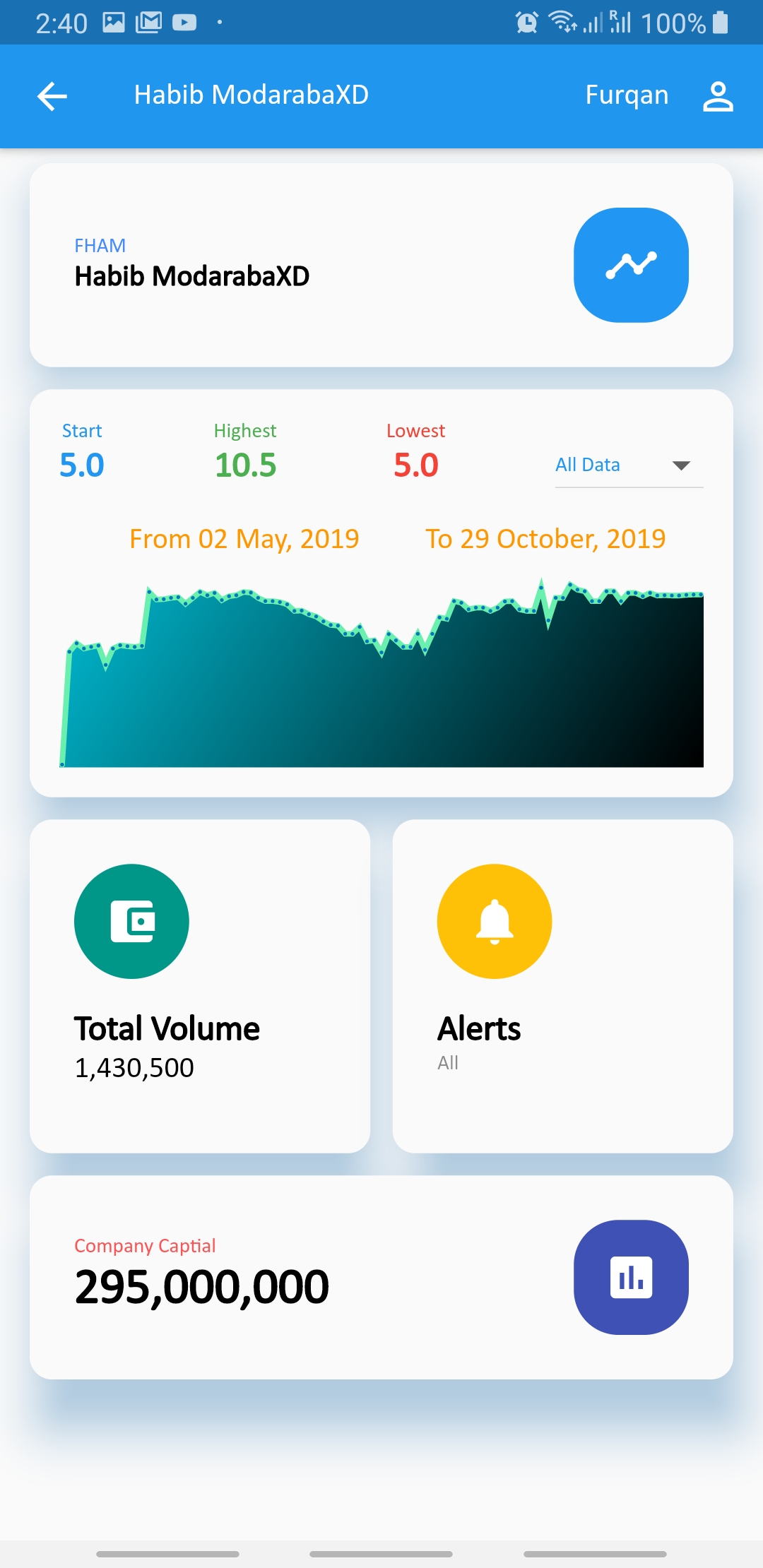
Task: Open the purple bar chart button
Action: pos(631,1277)
